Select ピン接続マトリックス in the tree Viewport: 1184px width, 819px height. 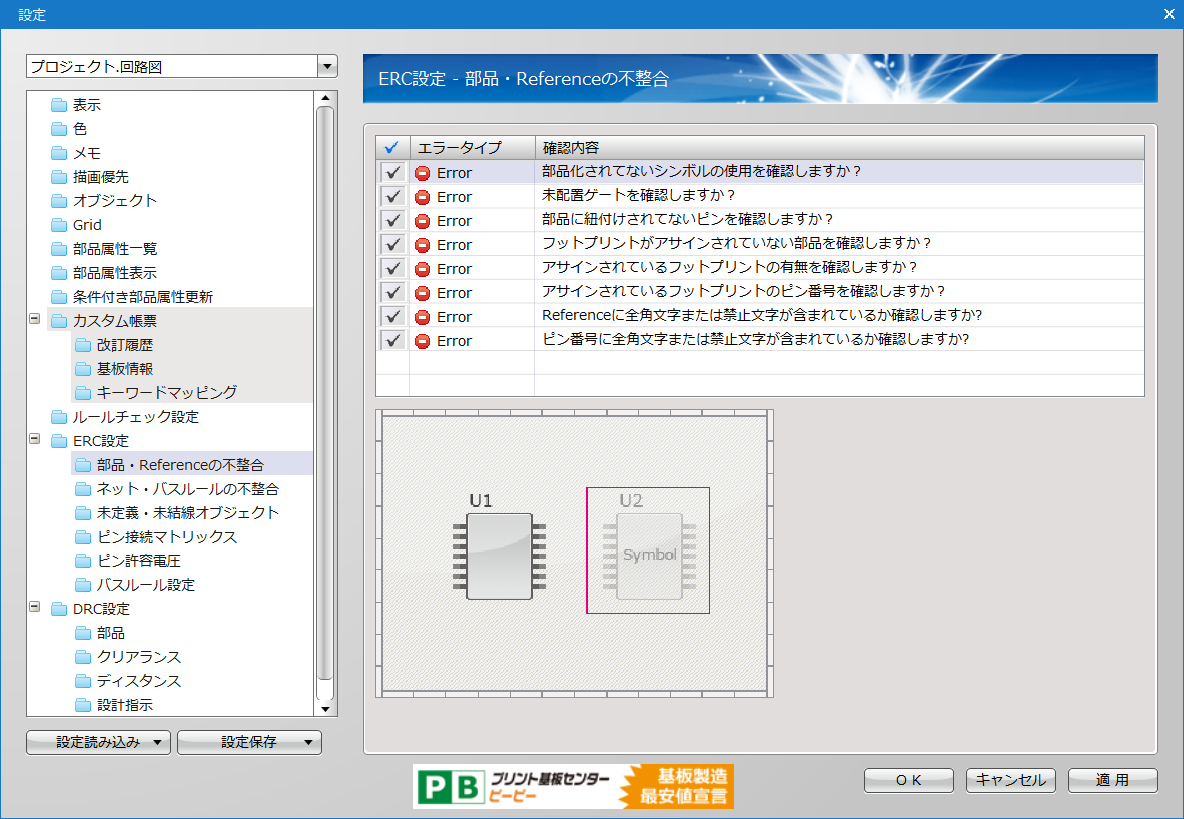tap(166, 537)
